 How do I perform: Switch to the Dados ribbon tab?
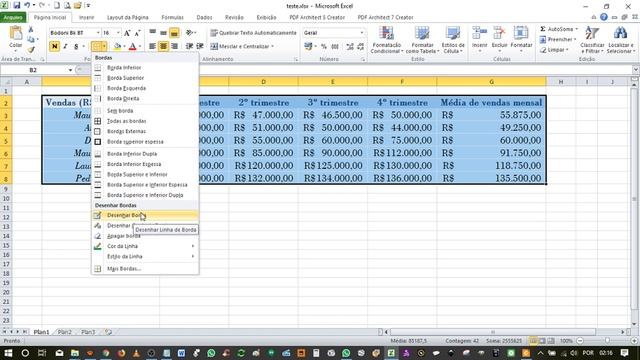[x=204, y=18]
